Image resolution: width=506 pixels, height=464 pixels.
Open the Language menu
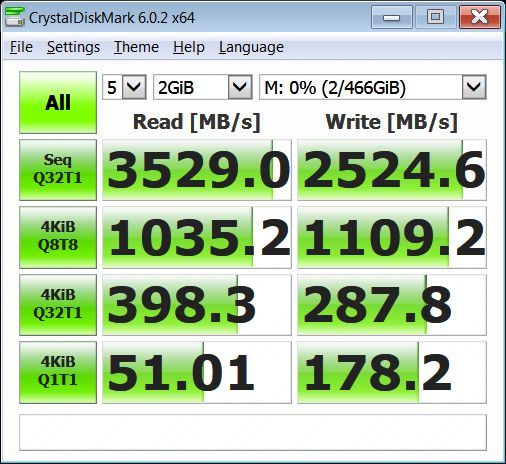click(251, 47)
